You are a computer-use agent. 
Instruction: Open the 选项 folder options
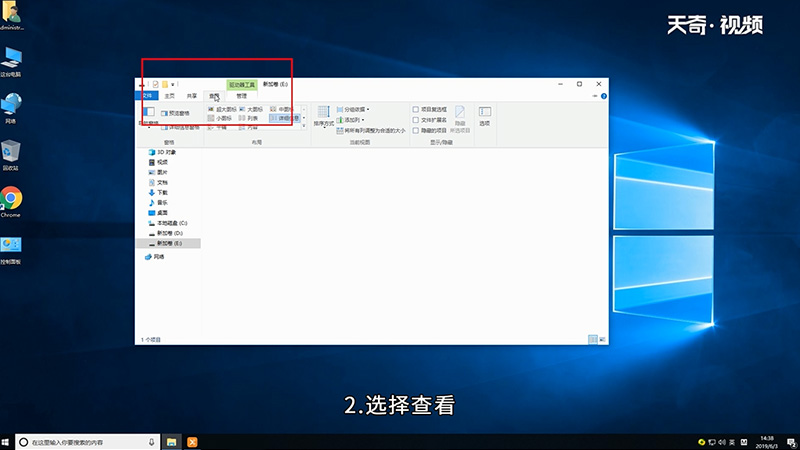coord(485,116)
